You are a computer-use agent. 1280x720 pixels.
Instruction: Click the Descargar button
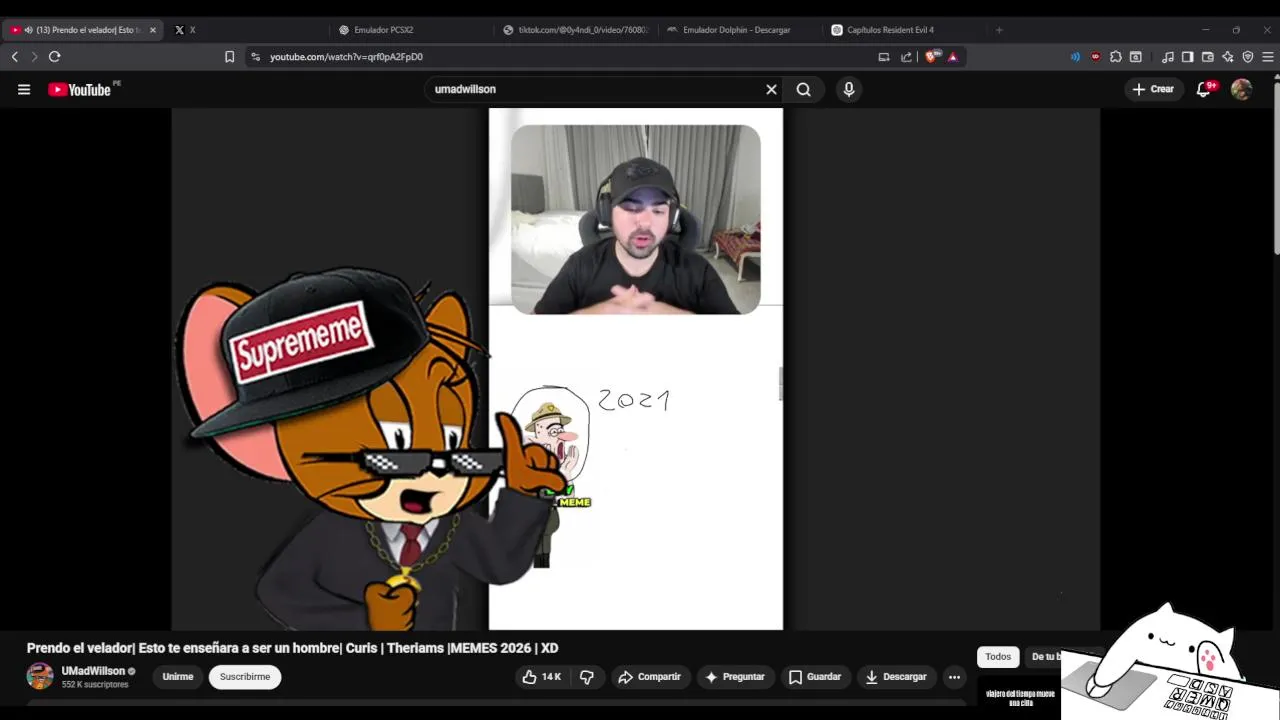coord(896,677)
